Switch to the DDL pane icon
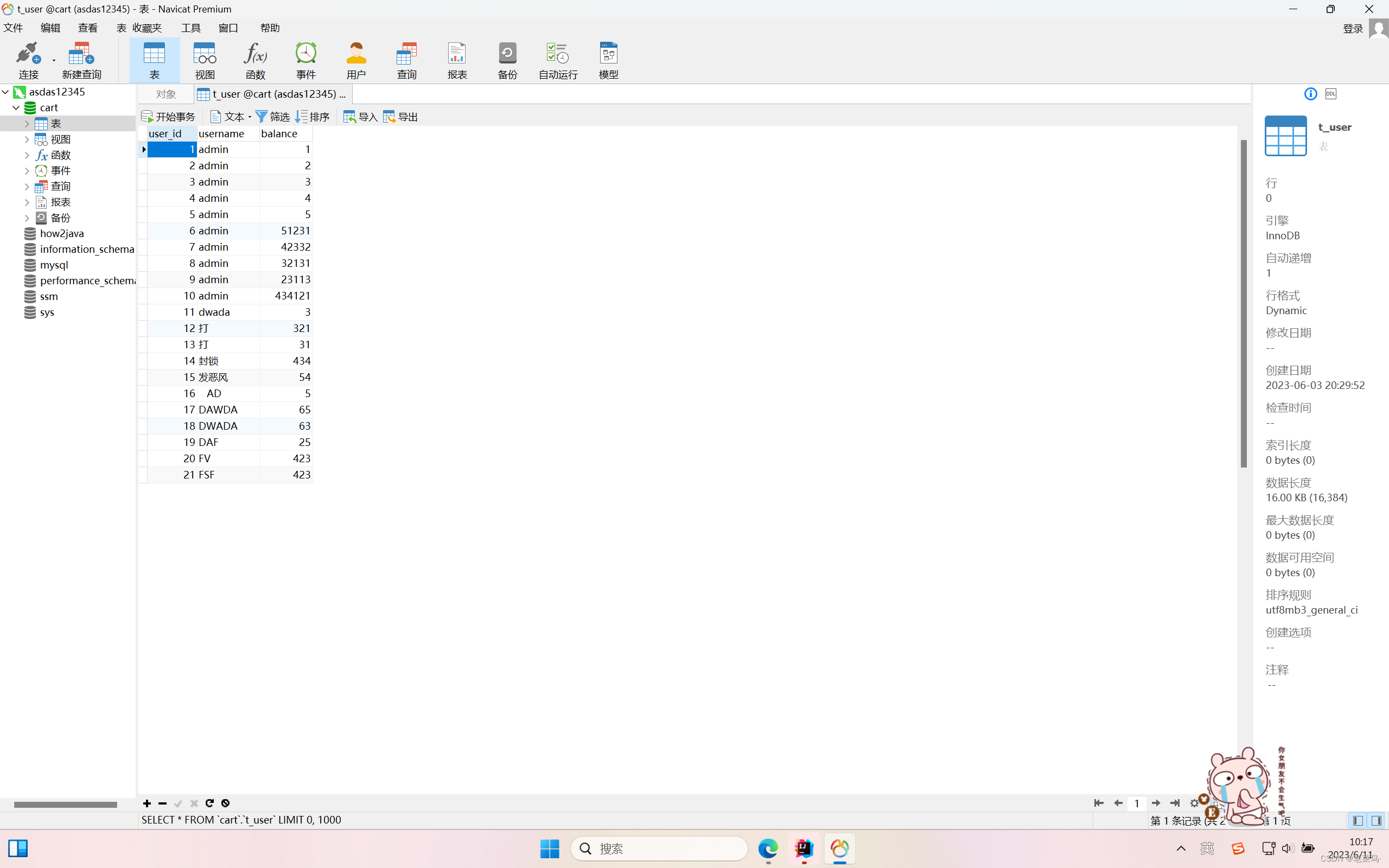Screen dimensions: 1389x868 click(x=1330, y=93)
